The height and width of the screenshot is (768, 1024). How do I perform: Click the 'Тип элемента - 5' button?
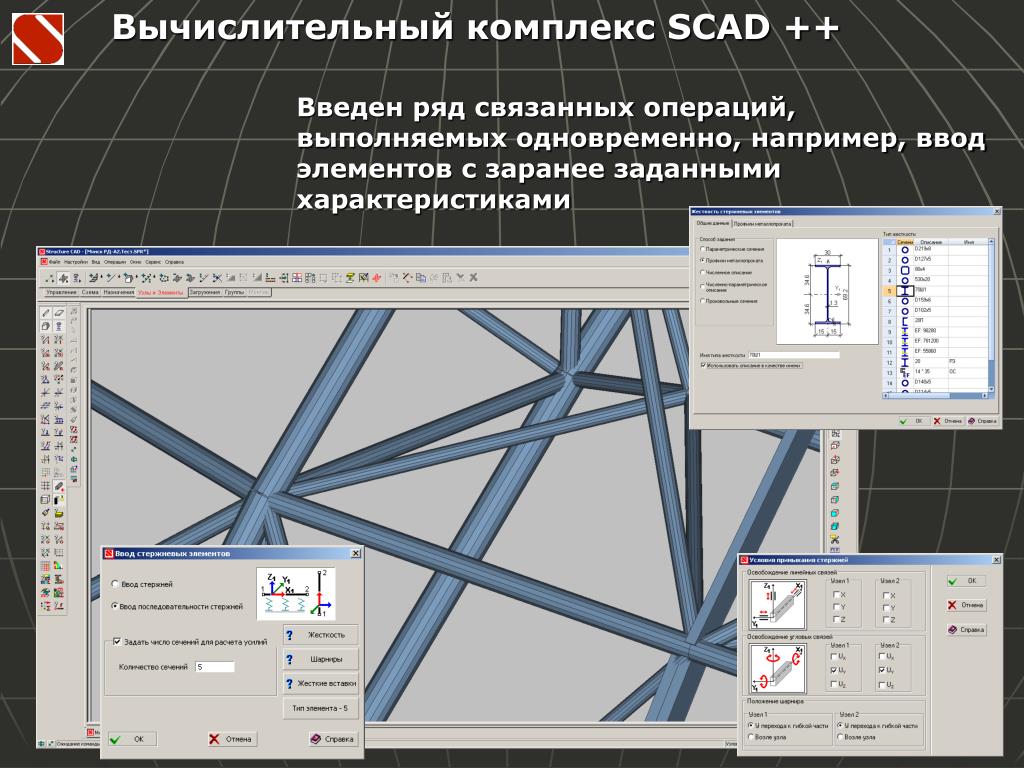[x=321, y=708]
